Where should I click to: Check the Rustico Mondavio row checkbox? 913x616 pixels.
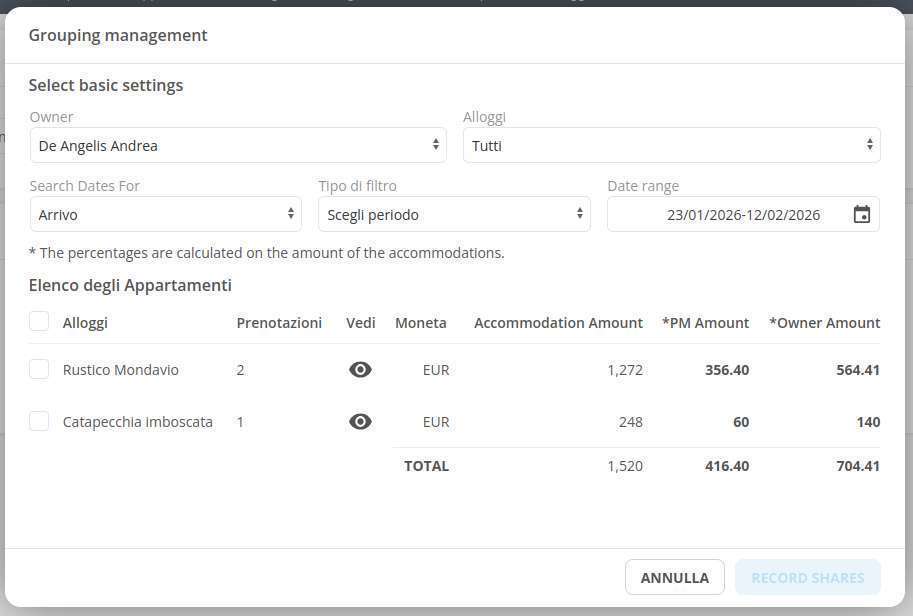[x=39, y=370]
